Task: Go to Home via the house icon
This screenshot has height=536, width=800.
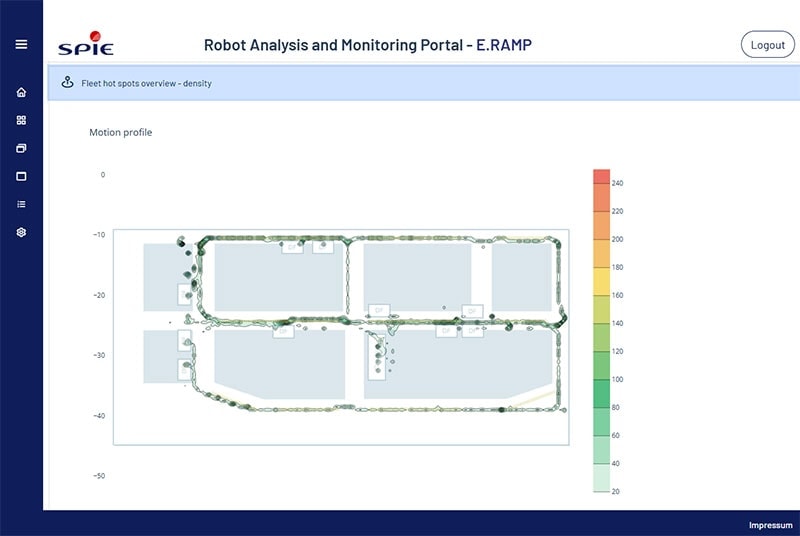Action: [21, 92]
